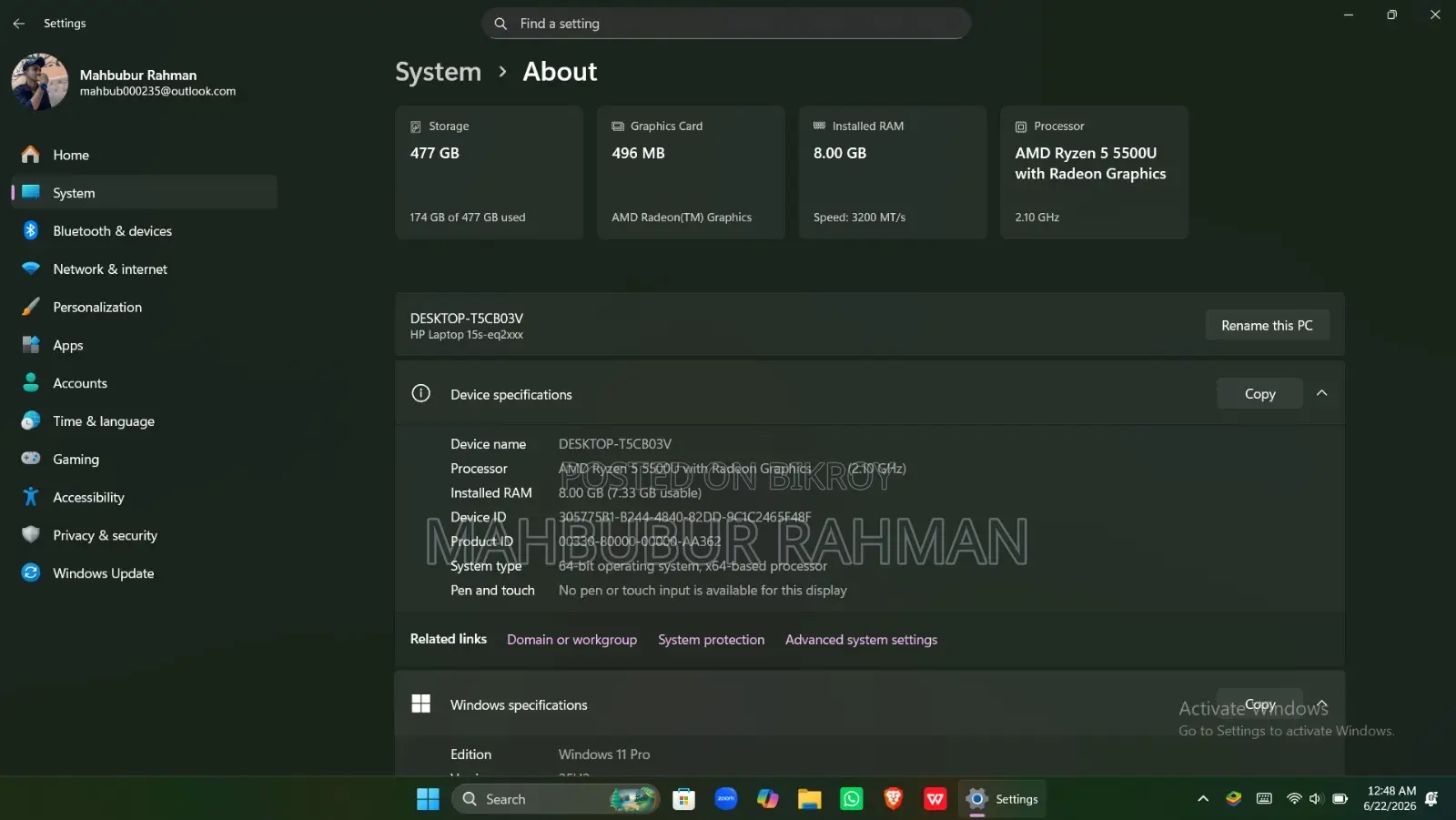Image resolution: width=1456 pixels, height=820 pixels.
Task: Click the volume speaker tray icon
Action: [1316, 799]
